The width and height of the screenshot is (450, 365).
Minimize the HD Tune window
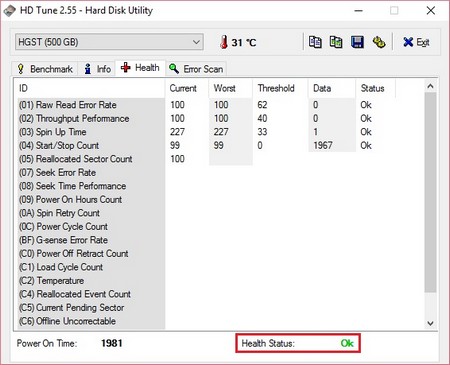pos(359,11)
